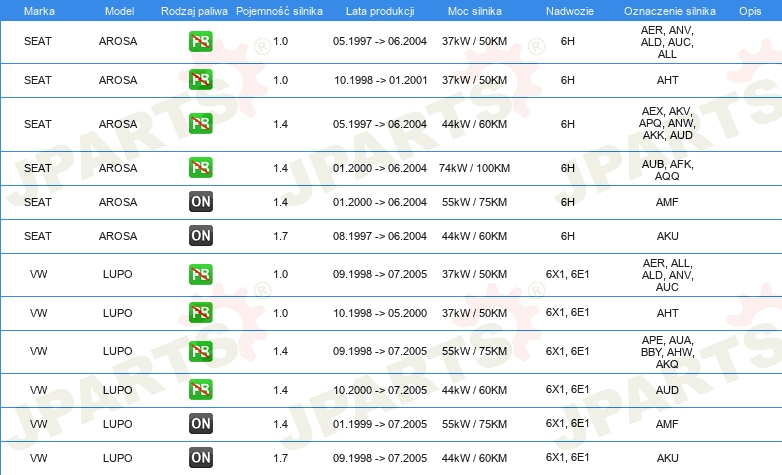This screenshot has width=782, height=475.
Task: Click the Nadwozie column header
Action: point(570,11)
